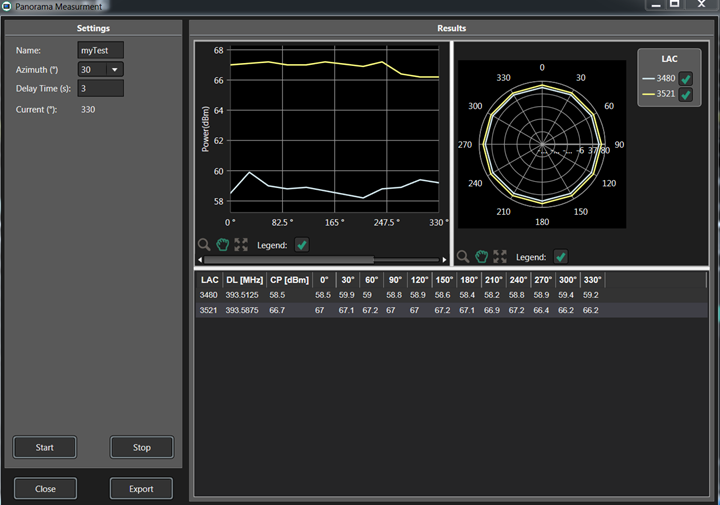Click the line chart zoom magnifier icon
This screenshot has height=505, width=720.
[x=204, y=245]
